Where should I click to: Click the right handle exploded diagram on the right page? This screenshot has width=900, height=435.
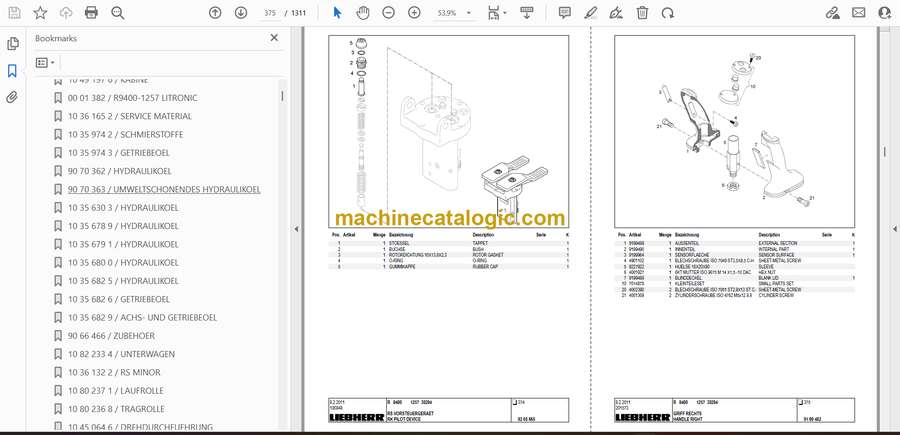(734, 131)
